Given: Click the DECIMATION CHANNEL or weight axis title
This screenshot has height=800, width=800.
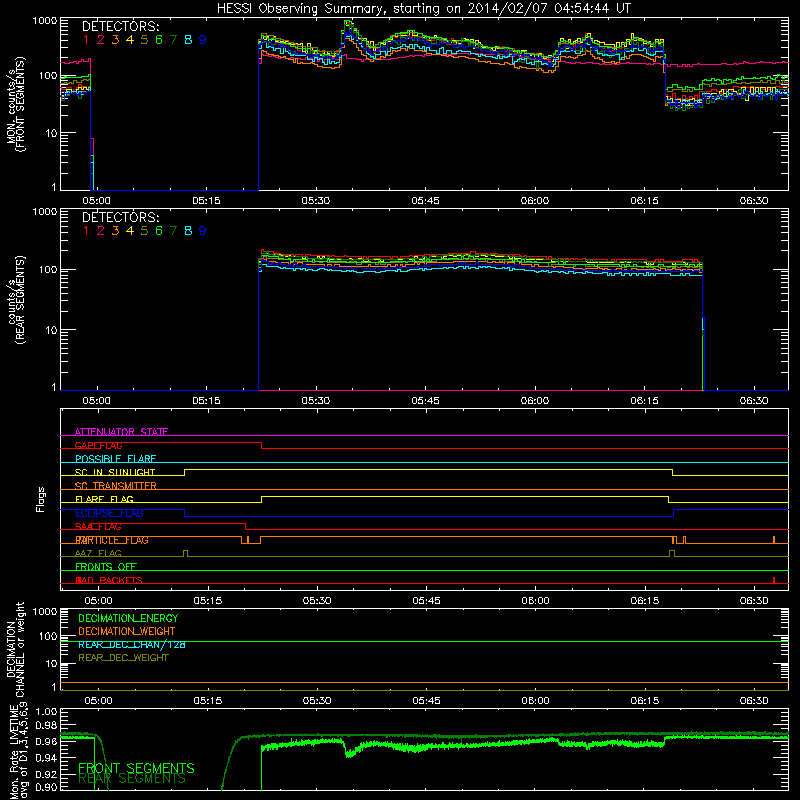Looking at the screenshot, I should (15, 649).
